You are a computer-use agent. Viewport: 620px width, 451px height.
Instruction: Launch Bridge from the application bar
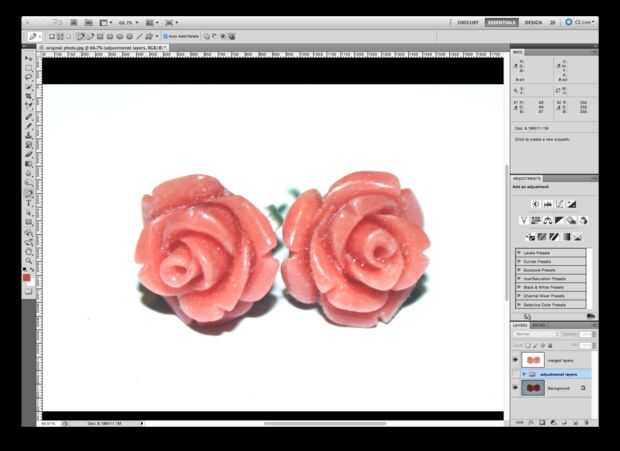pos(74,23)
